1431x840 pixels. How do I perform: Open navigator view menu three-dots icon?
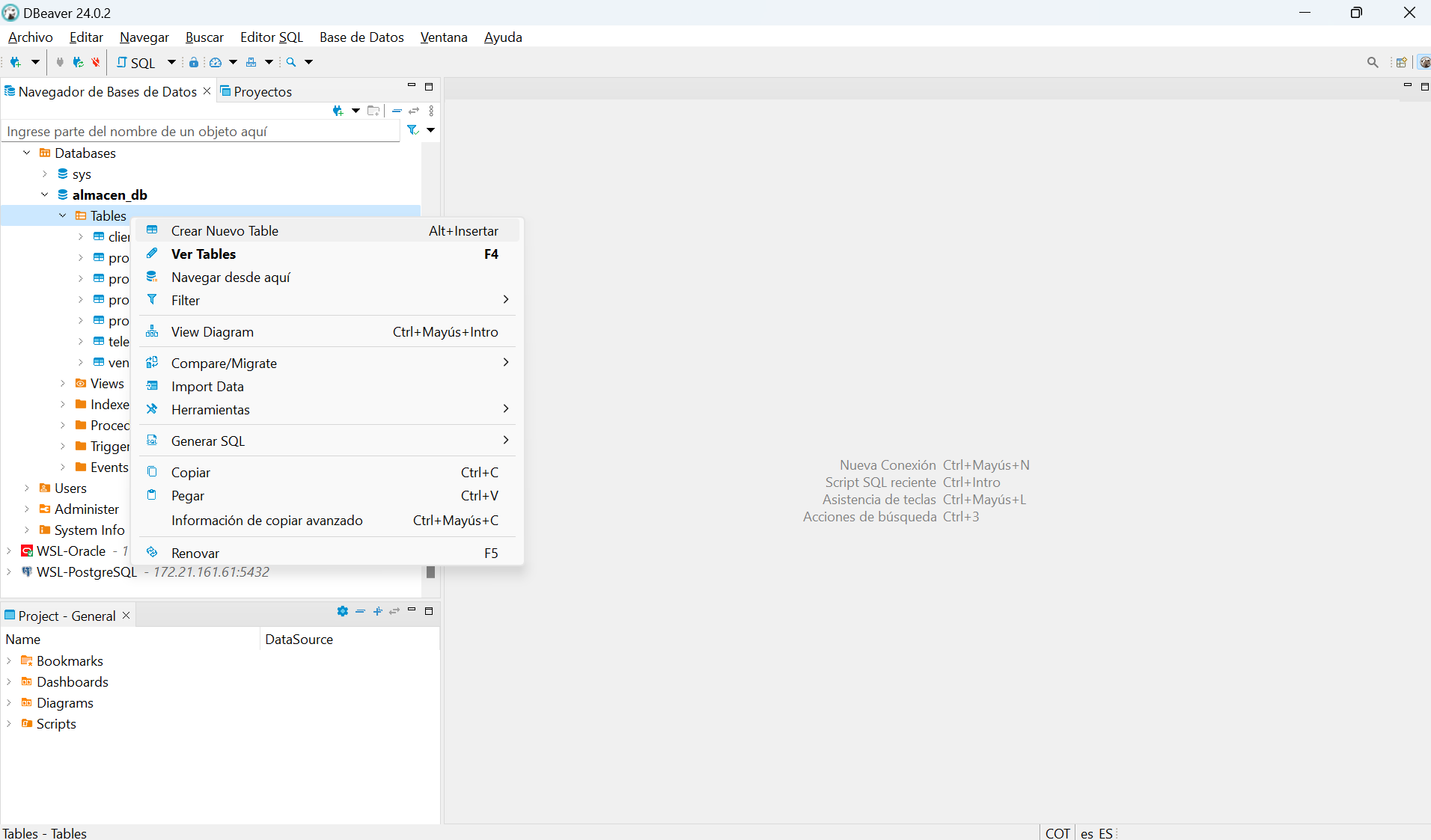click(431, 111)
